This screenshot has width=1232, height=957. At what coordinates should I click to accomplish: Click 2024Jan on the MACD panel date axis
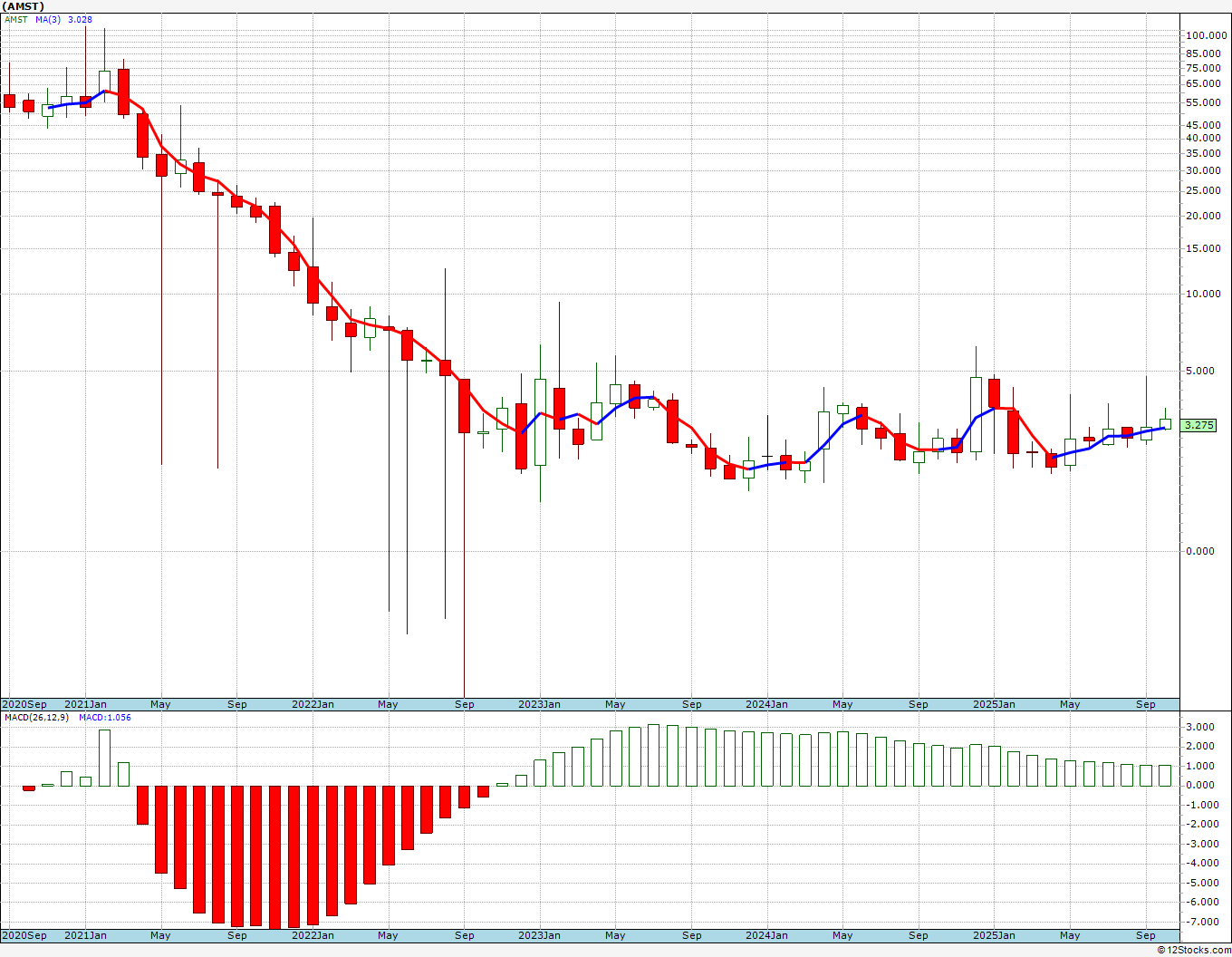coord(766,935)
